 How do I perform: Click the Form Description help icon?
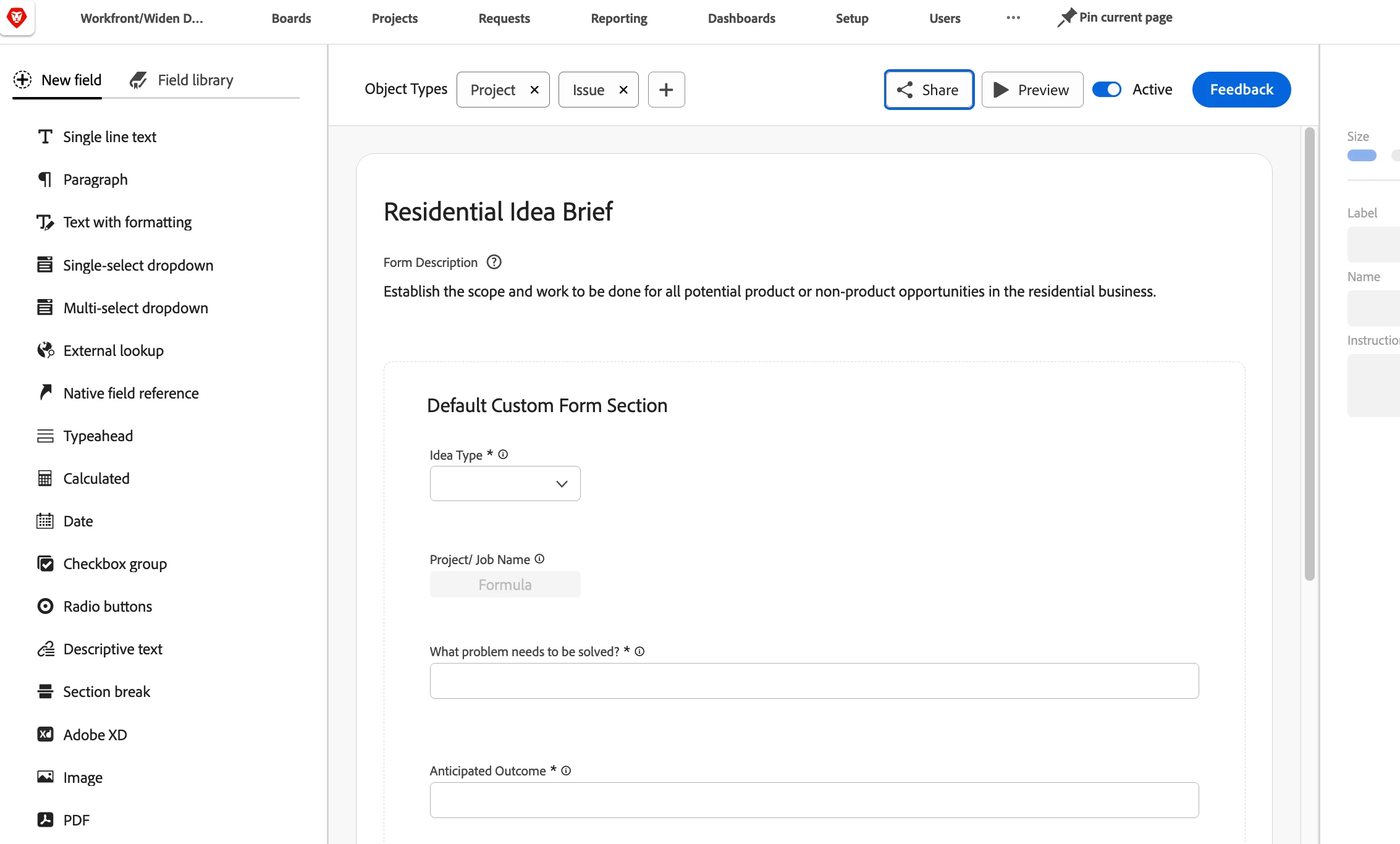(494, 262)
